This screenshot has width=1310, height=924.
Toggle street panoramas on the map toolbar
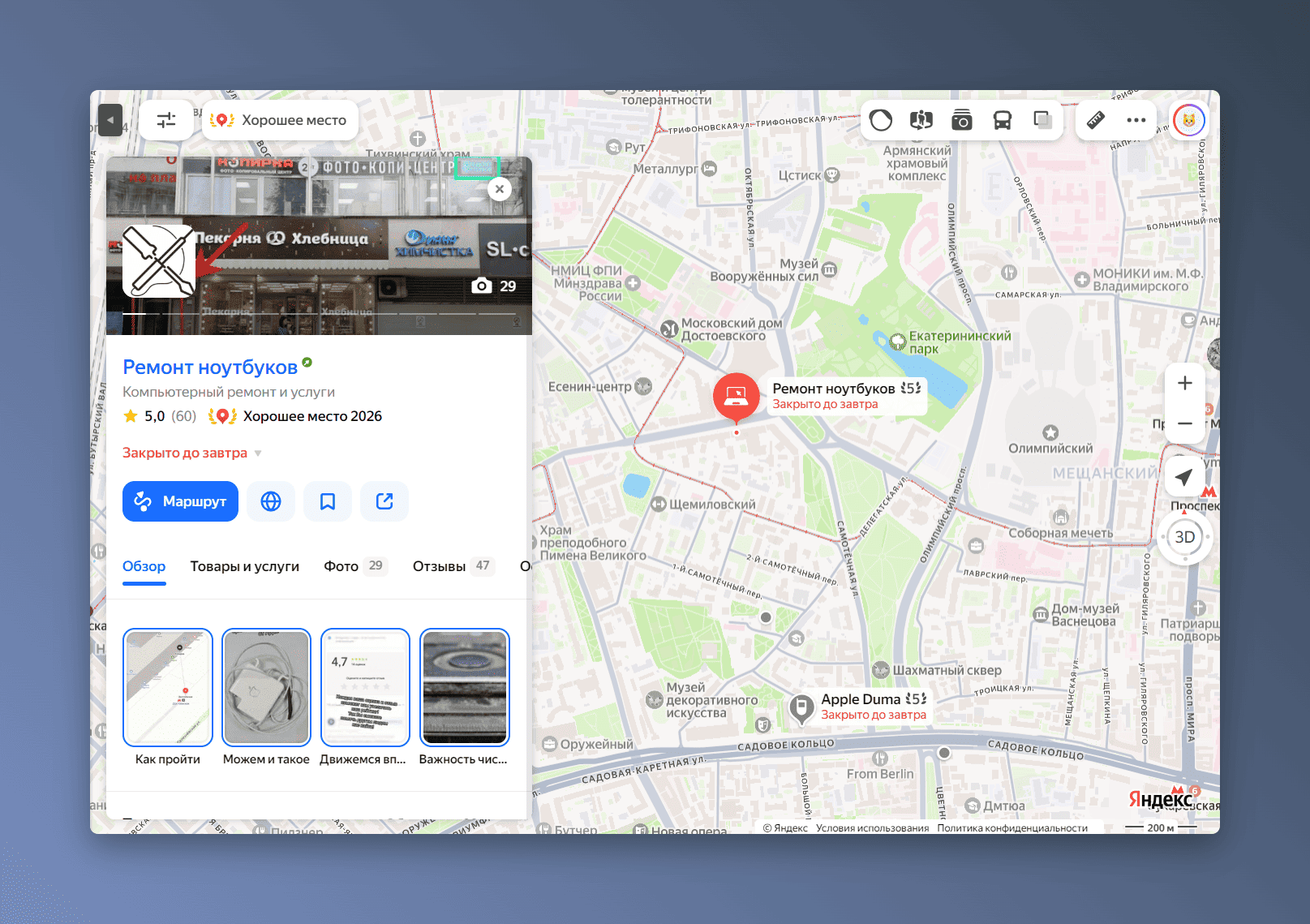tap(921, 120)
